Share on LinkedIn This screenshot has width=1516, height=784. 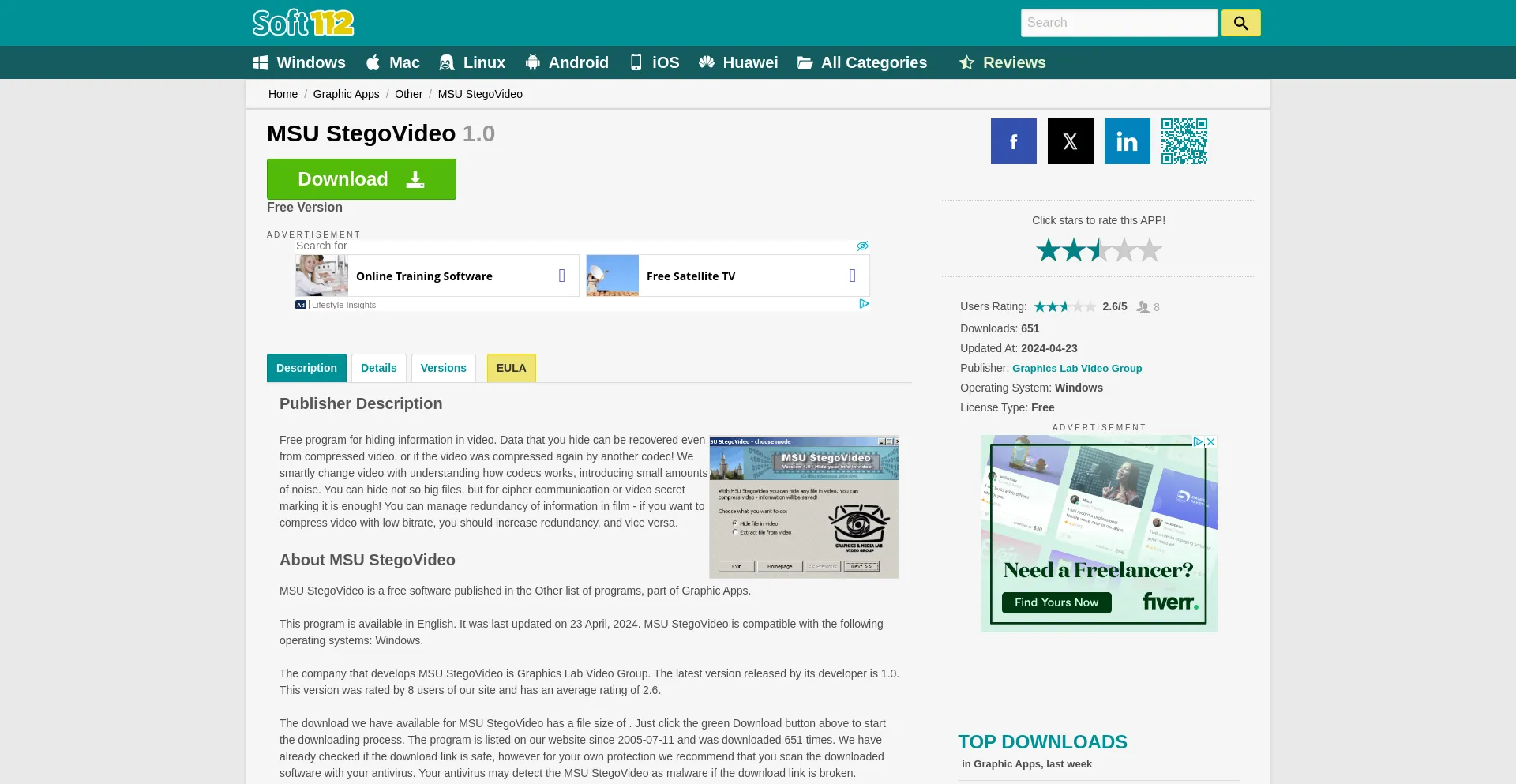(x=1128, y=141)
